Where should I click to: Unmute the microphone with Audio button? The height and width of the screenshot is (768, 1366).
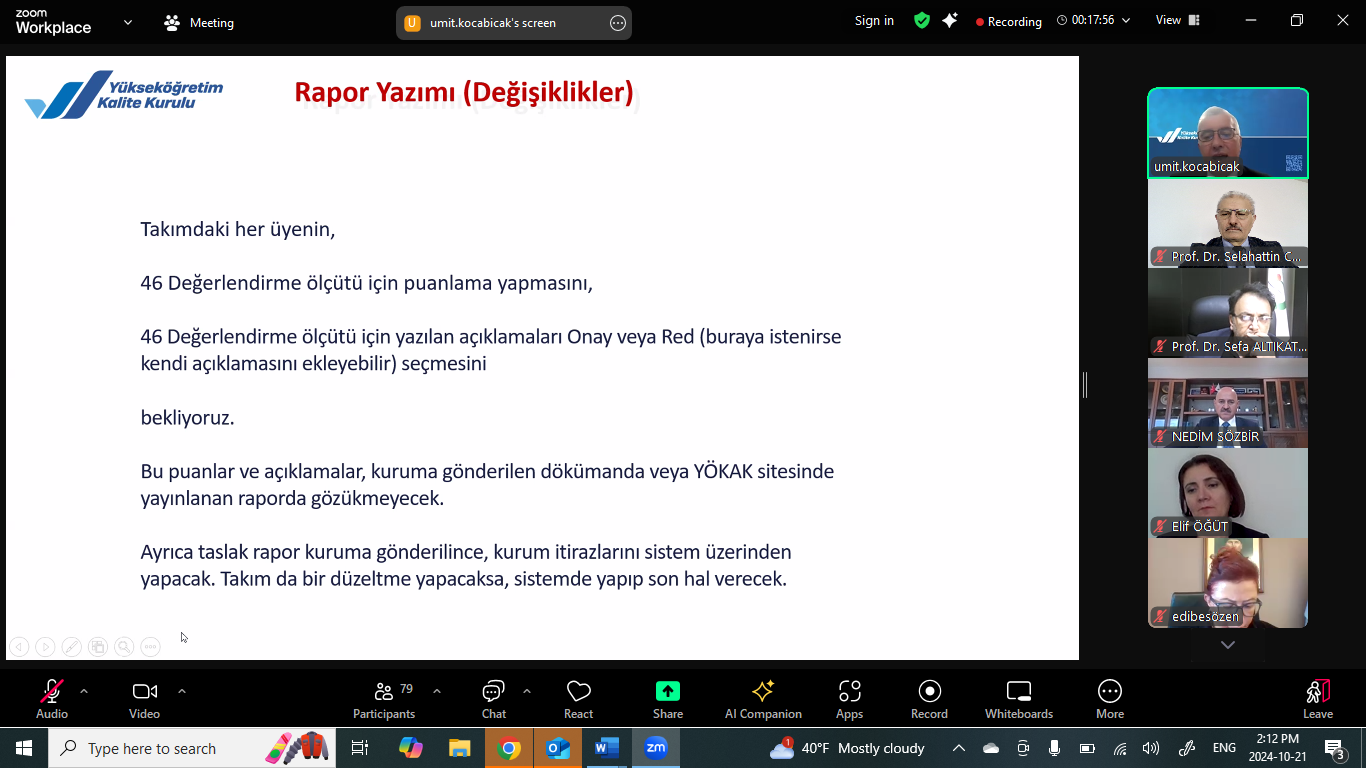(x=52, y=699)
